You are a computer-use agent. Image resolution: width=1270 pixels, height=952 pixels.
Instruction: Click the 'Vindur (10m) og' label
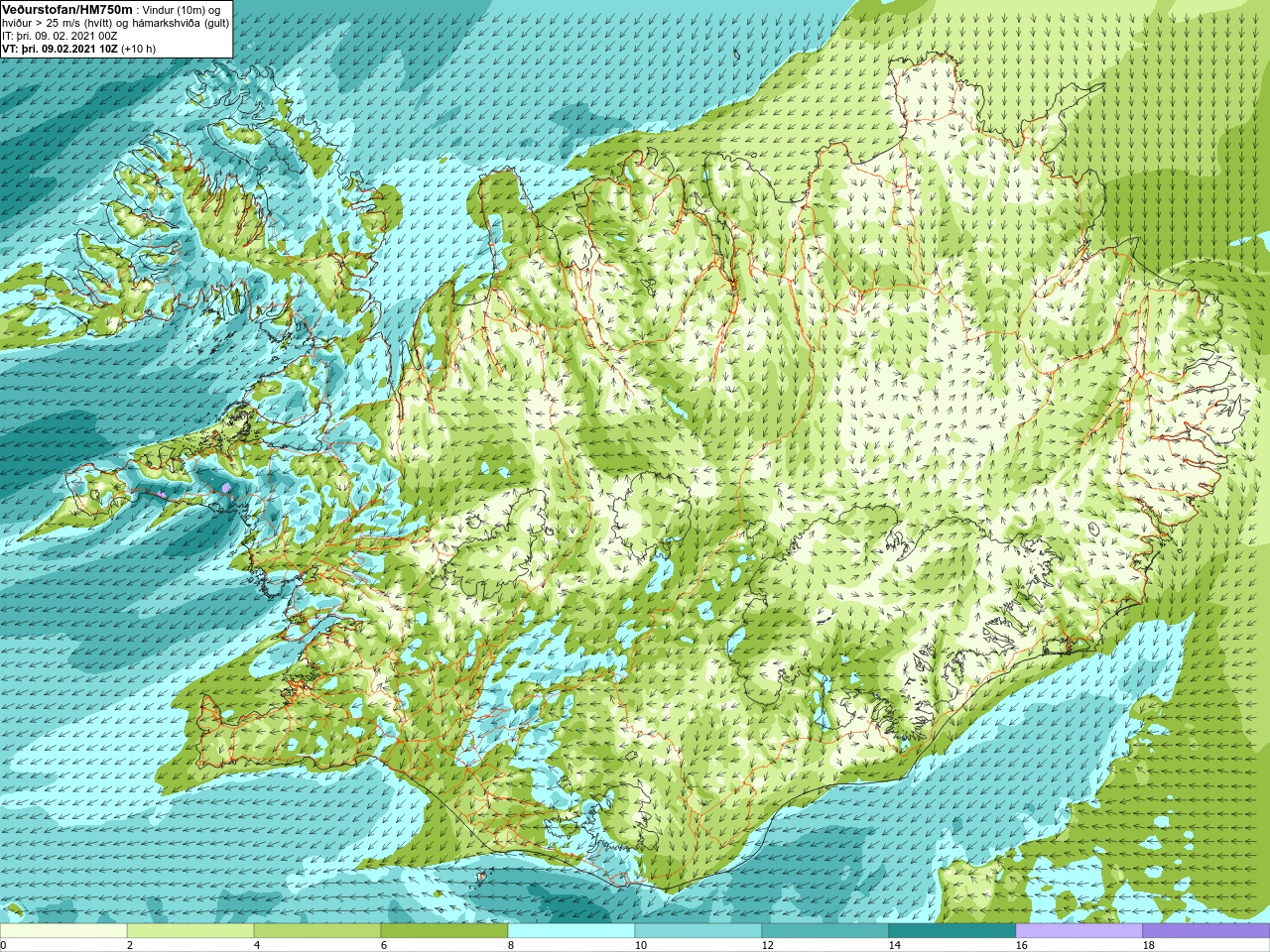coord(182,10)
